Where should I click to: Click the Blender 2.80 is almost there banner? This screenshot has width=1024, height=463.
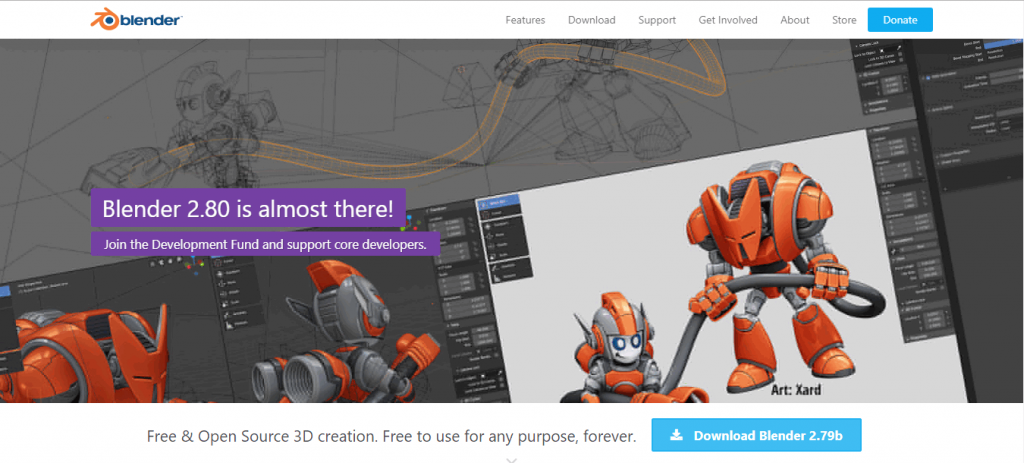[248, 208]
